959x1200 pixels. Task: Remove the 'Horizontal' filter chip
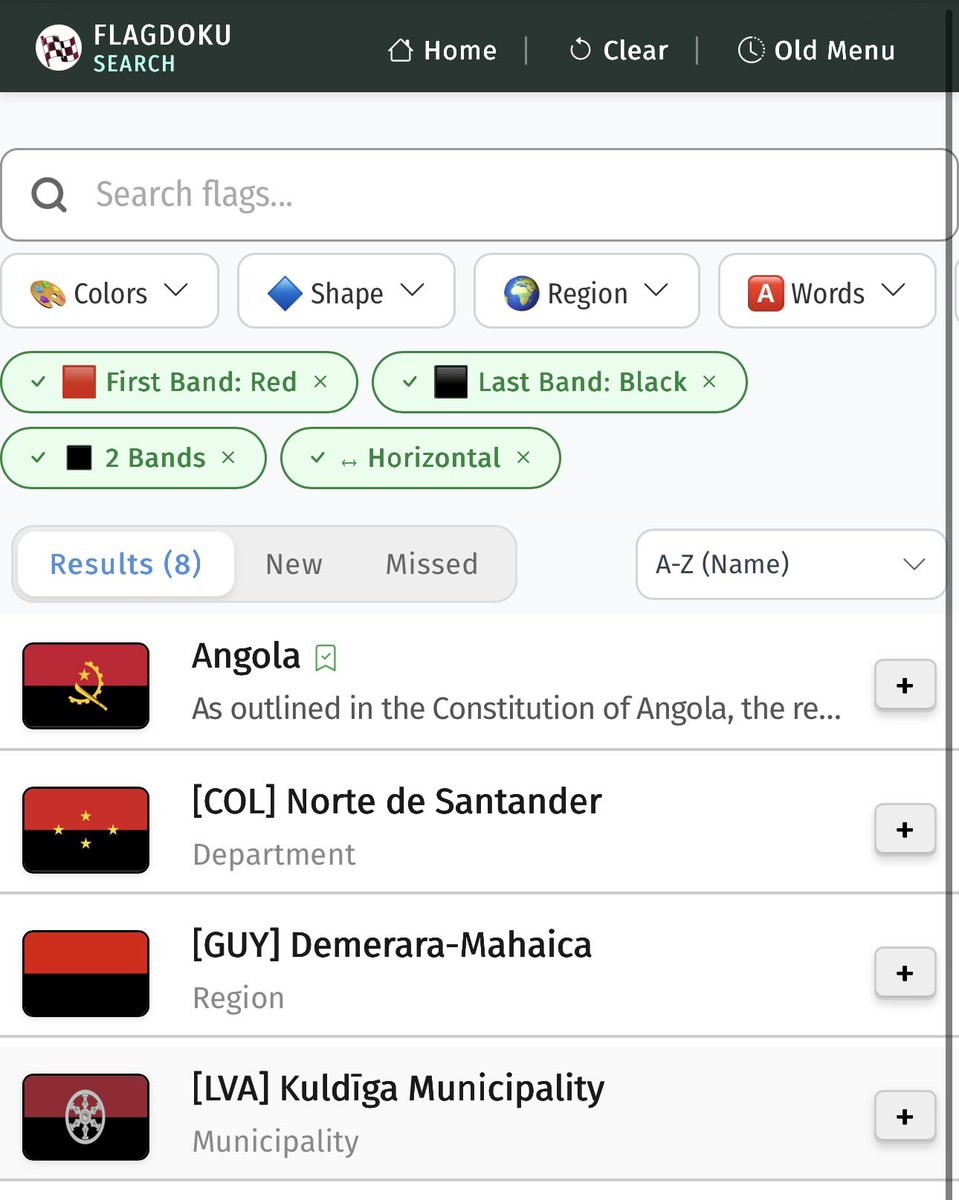pos(523,458)
